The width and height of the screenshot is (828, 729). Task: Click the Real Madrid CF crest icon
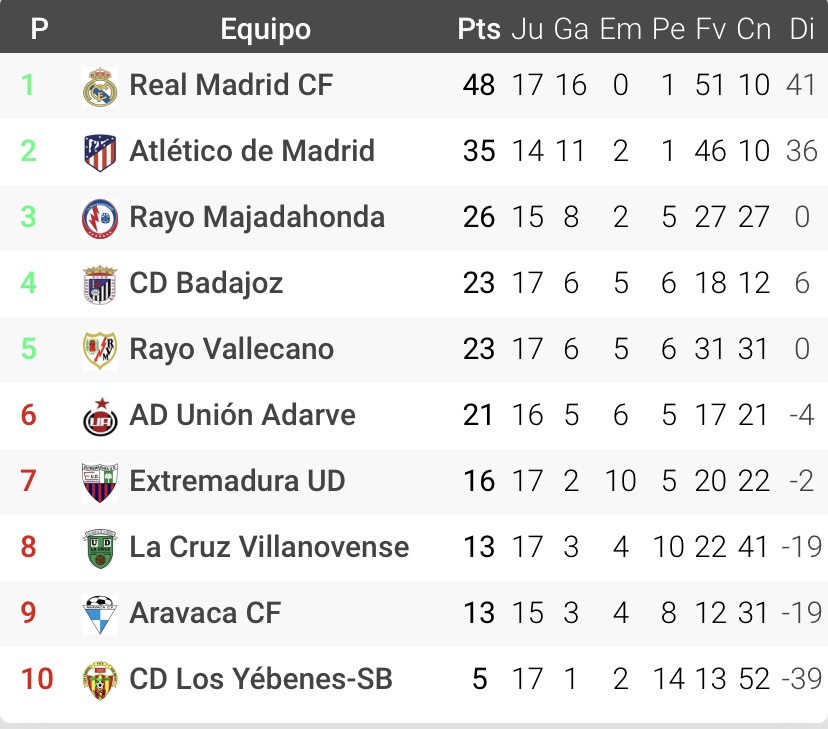pyautogui.click(x=100, y=86)
